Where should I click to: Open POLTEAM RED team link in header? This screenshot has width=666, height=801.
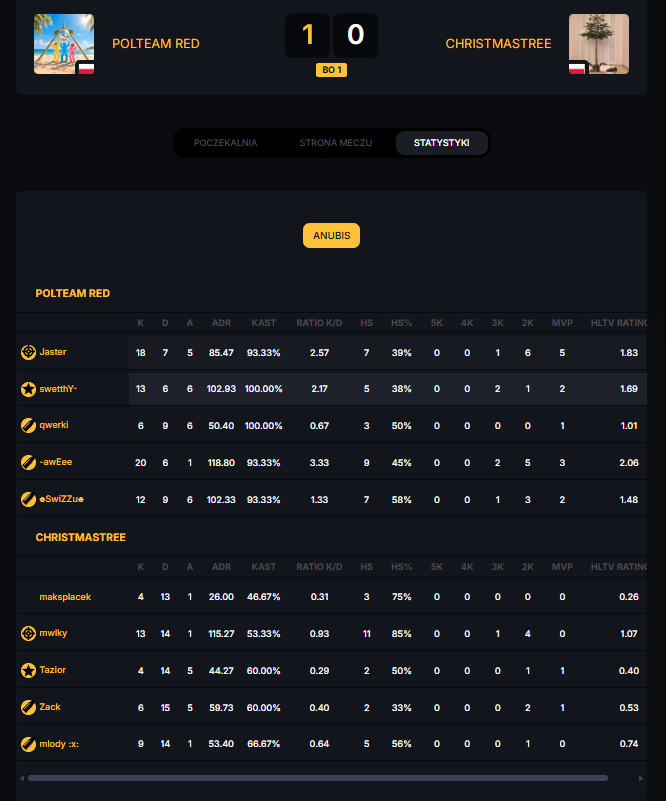point(156,44)
